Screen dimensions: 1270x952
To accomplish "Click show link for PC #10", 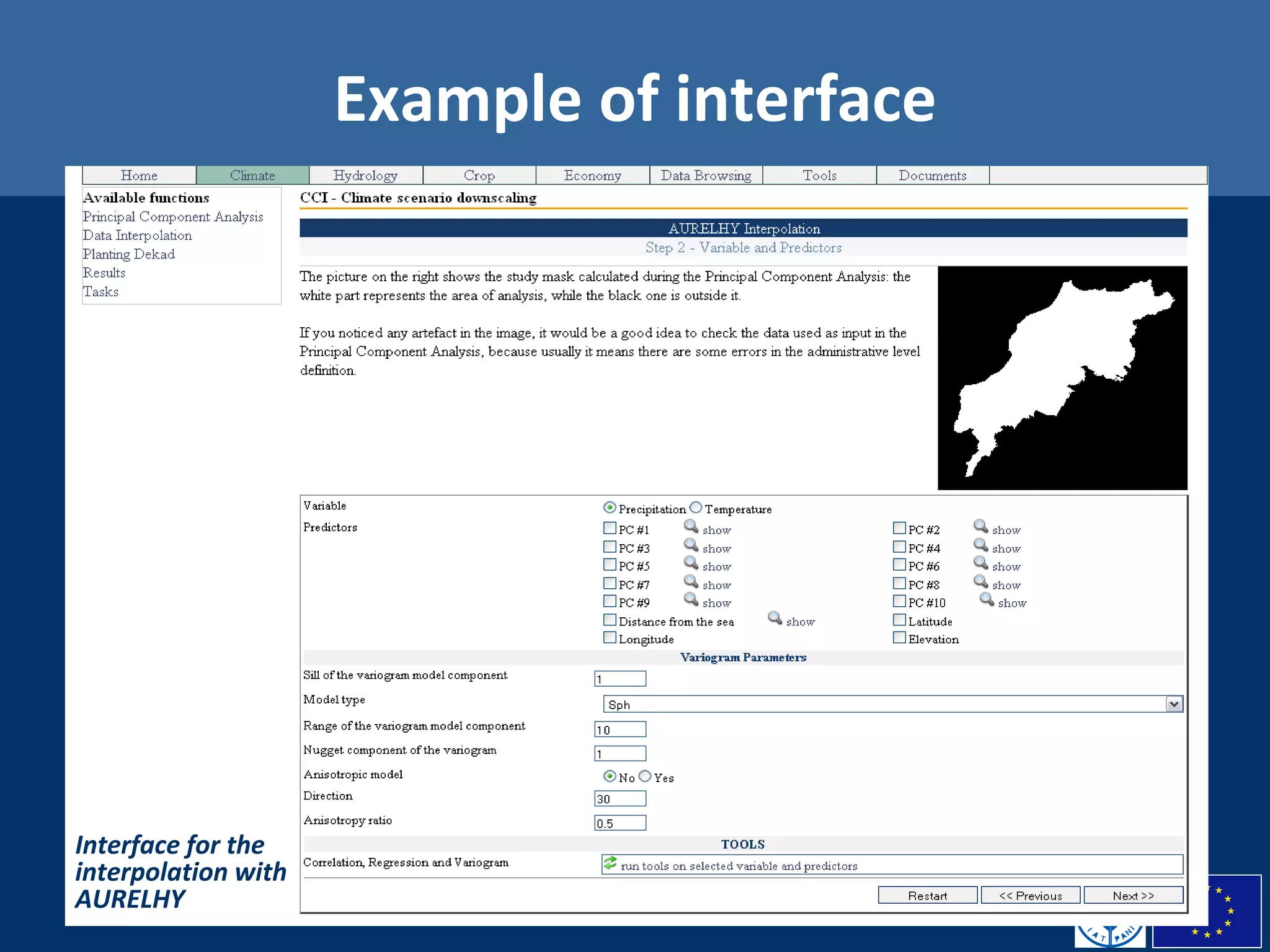I will point(1012,603).
